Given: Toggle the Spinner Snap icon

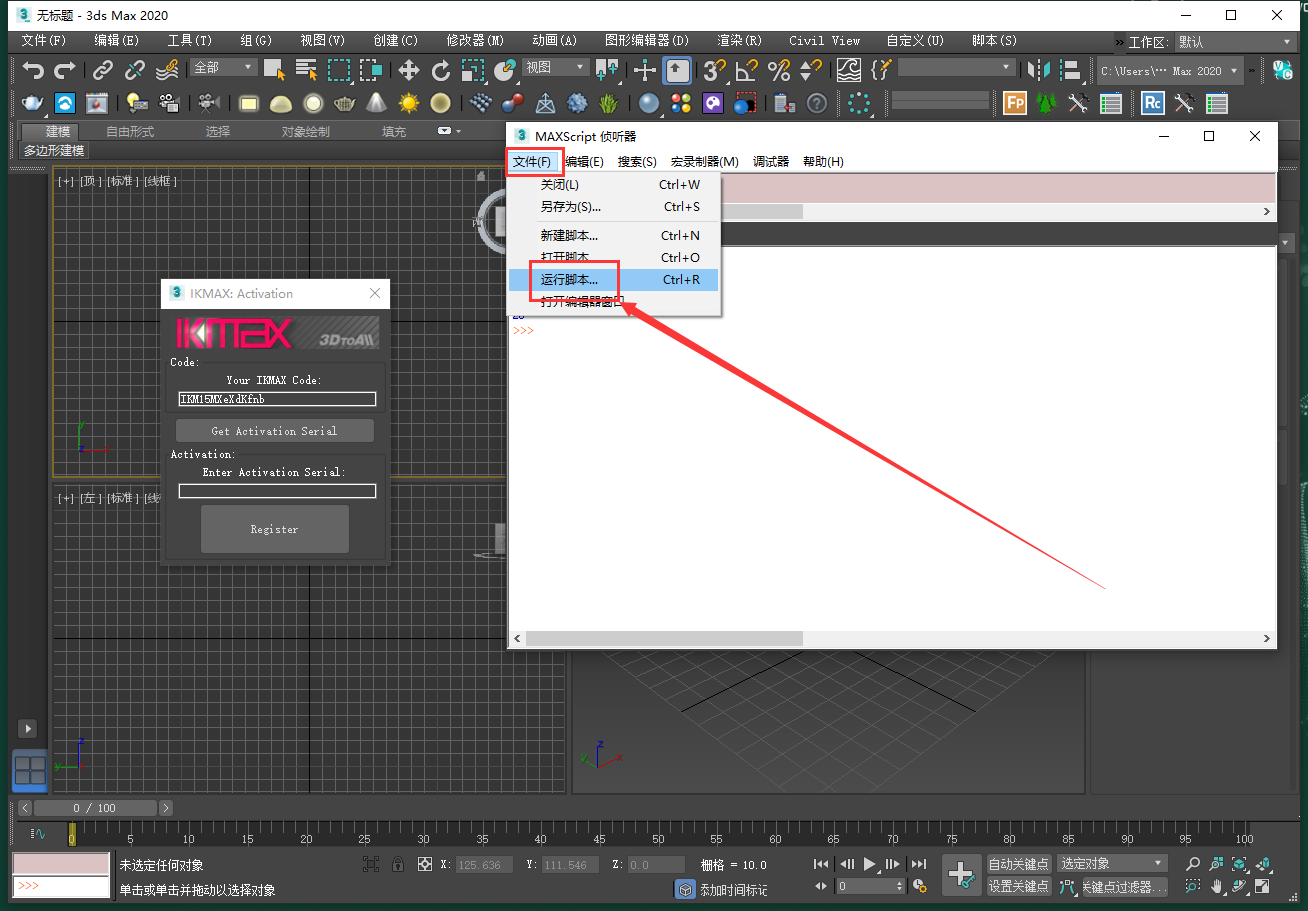Looking at the screenshot, I should pyautogui.click(x=810, y=70).
